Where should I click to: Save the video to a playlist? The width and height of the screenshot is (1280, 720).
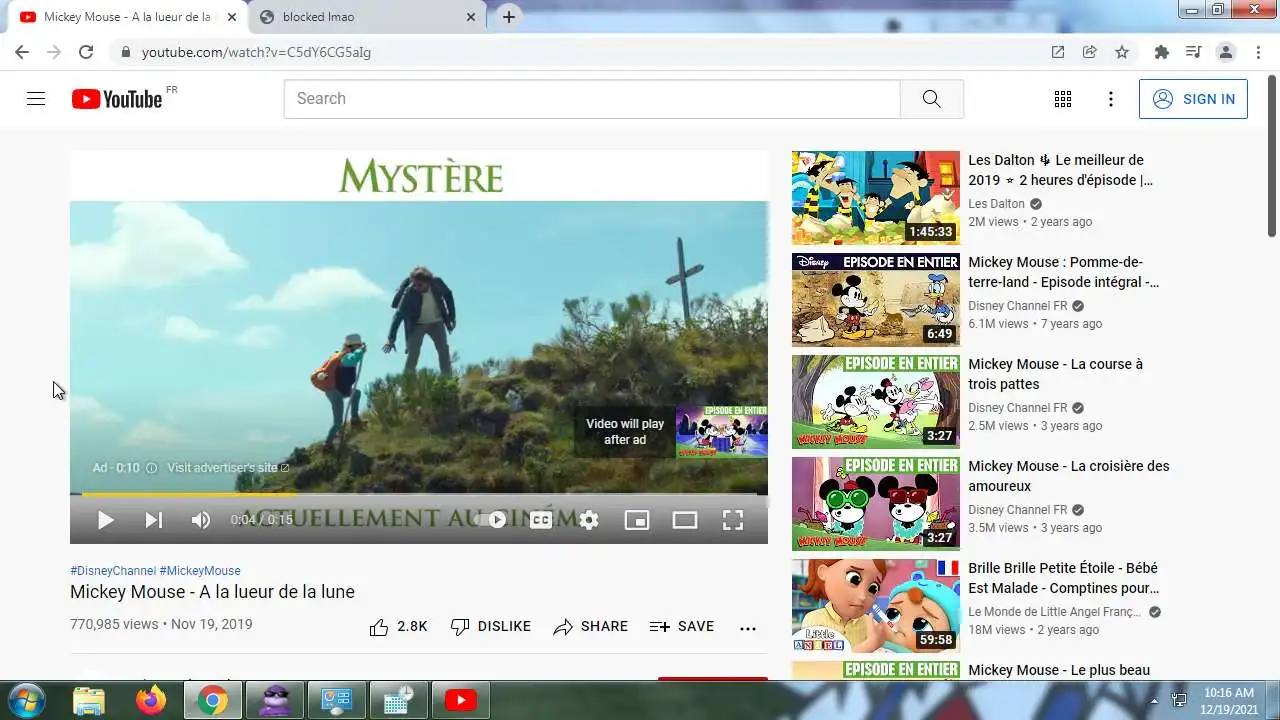682,627
